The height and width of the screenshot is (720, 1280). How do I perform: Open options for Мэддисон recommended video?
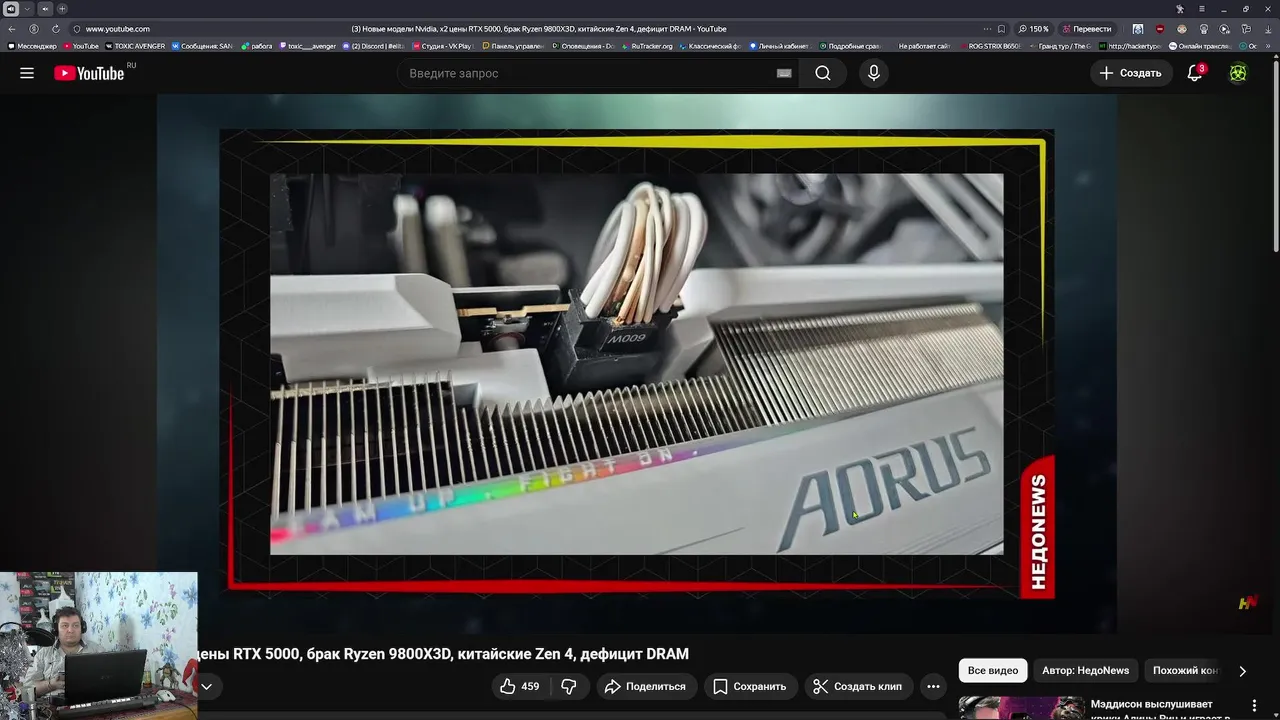coord(1254,706)
